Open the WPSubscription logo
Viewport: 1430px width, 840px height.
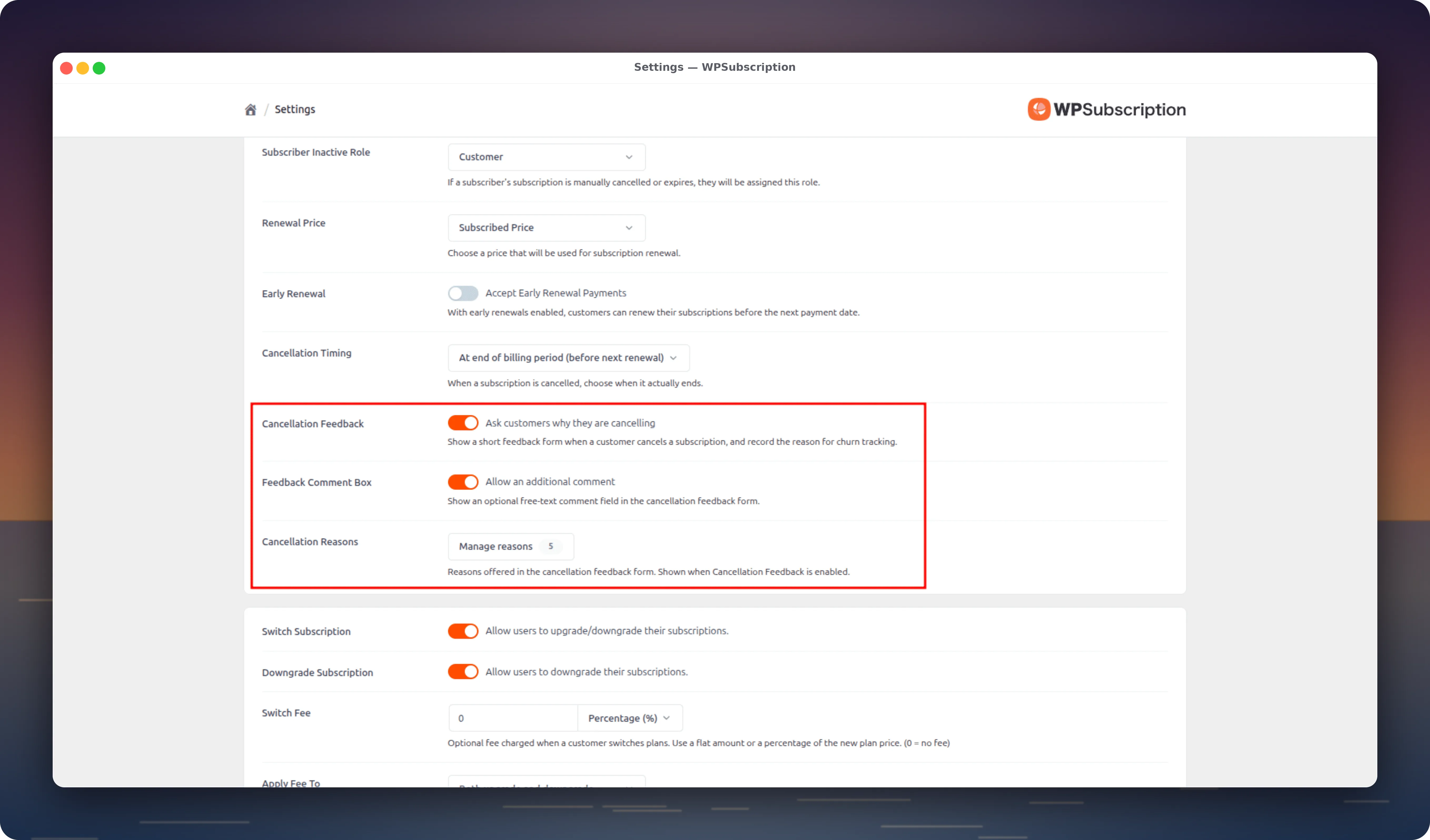click(x=1107, y=110)
